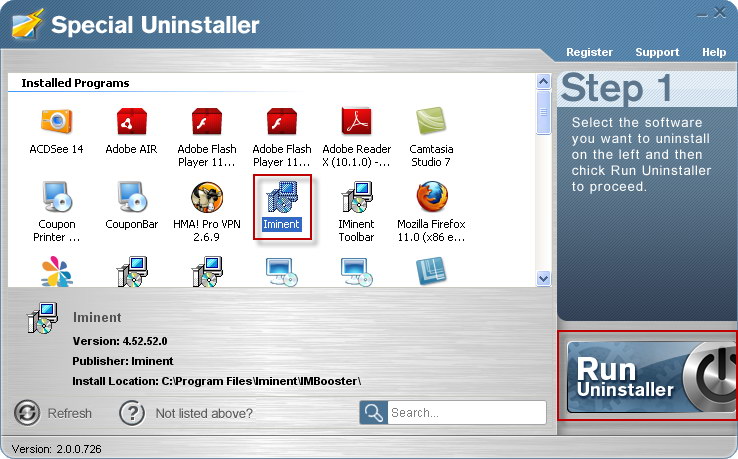Select the IMinent Toolbar program icon

pos(356,197)
